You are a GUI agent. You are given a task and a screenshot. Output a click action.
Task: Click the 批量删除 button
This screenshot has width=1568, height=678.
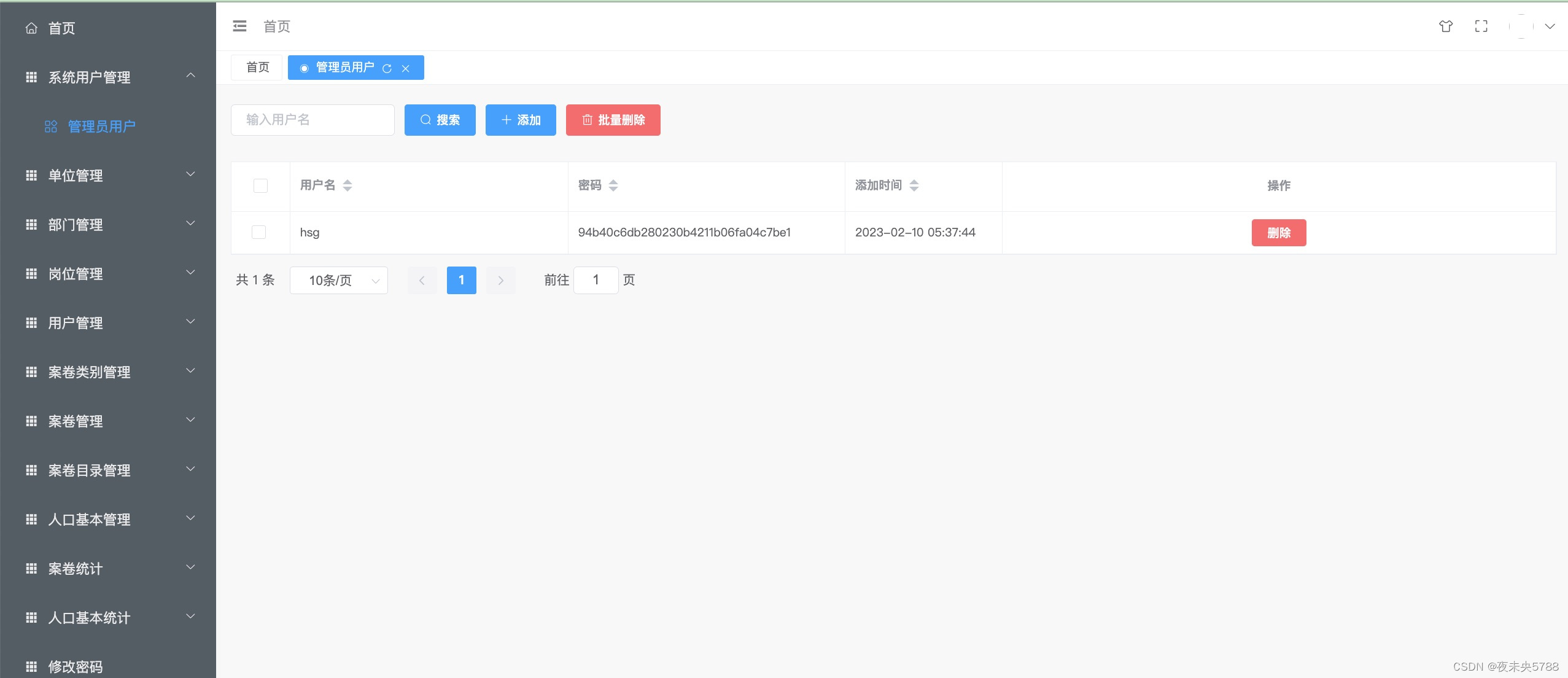pos(613,120)
